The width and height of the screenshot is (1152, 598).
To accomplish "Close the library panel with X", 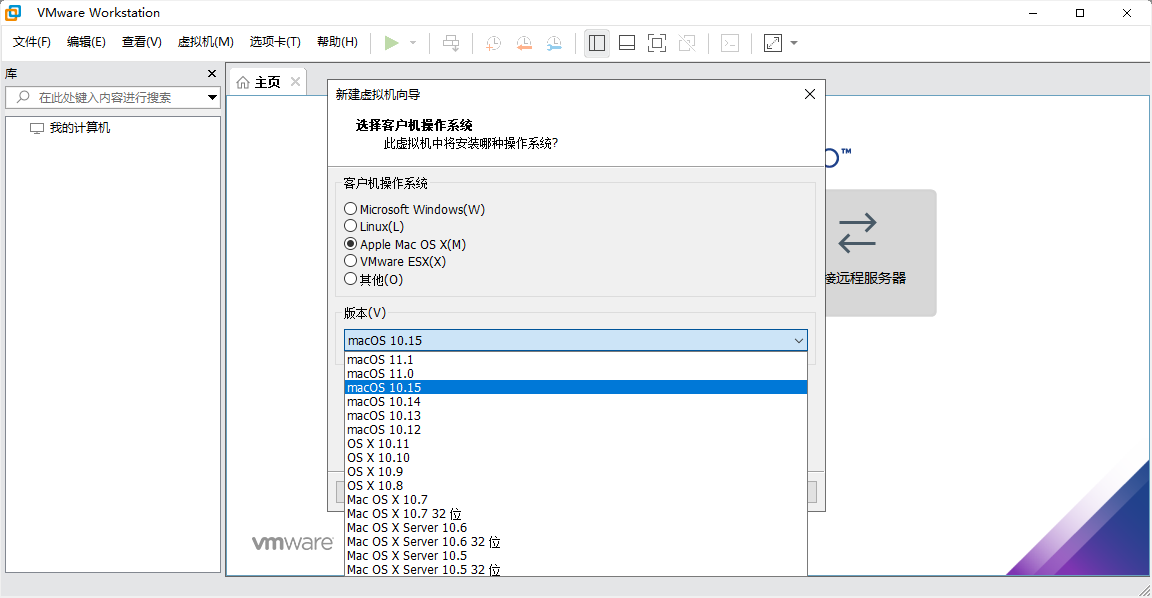I will pos(212,73).
